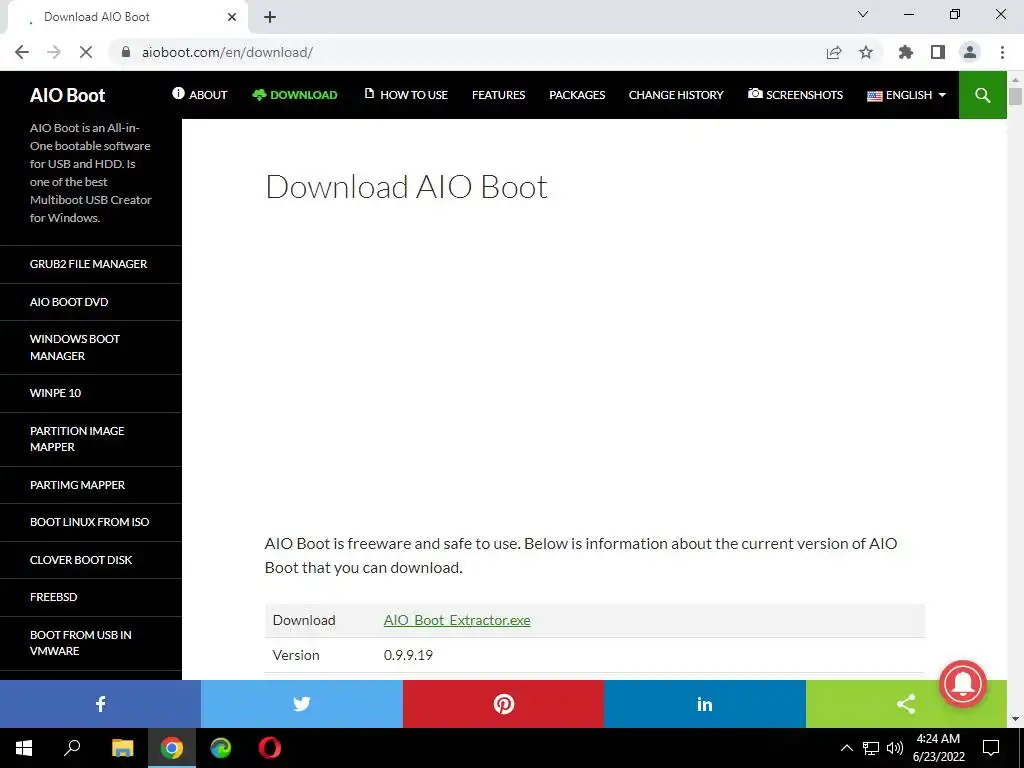Image resolution: width=1024 pixels, height=768 pixels.
Task: Toggle the Chrome side panel icon
Action: pos(938,52)
